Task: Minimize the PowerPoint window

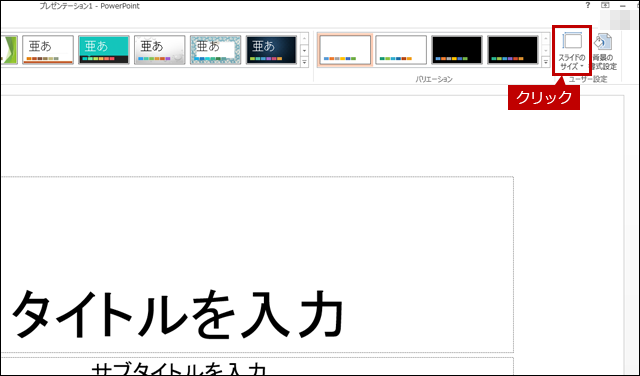Action: (x=623, y=6)
